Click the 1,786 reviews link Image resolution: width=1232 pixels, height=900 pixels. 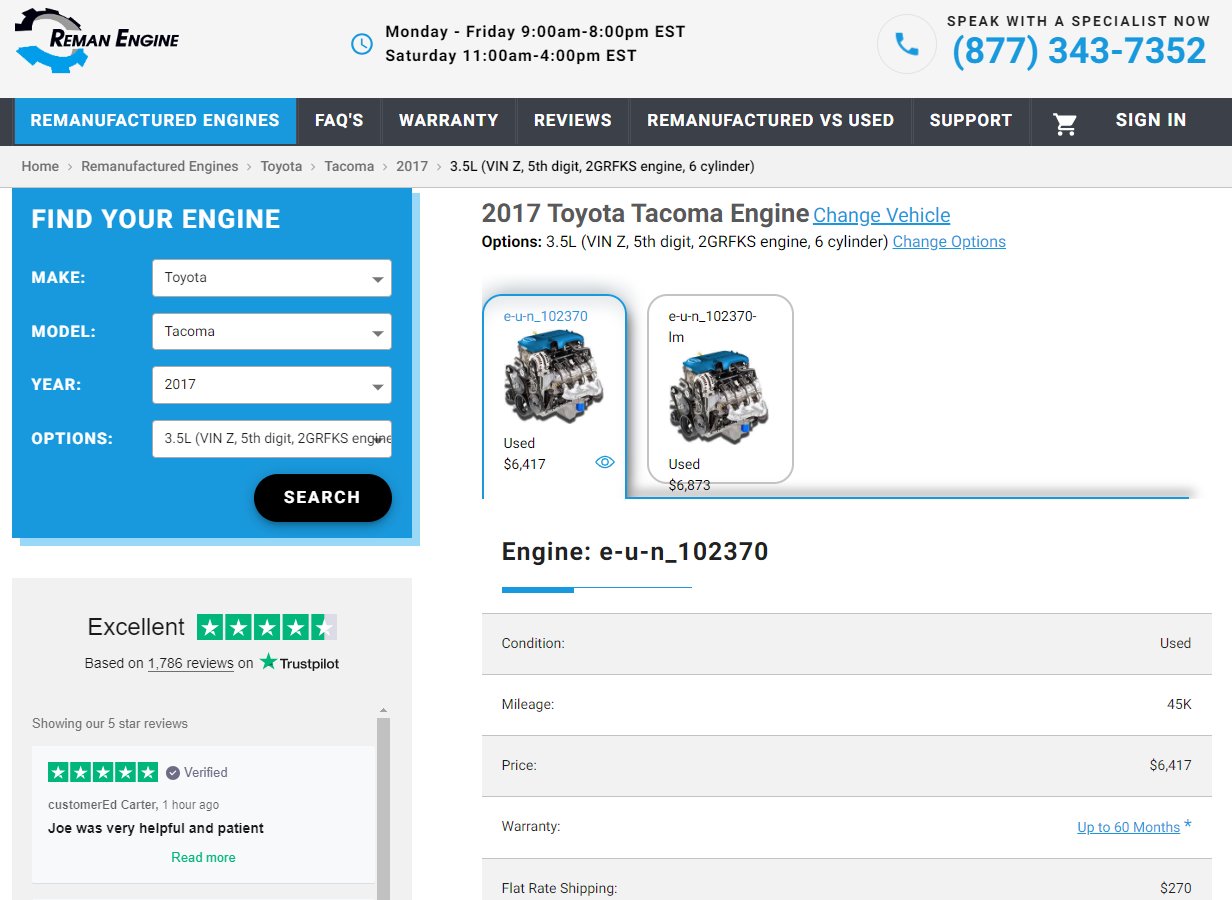pos(191,663)
